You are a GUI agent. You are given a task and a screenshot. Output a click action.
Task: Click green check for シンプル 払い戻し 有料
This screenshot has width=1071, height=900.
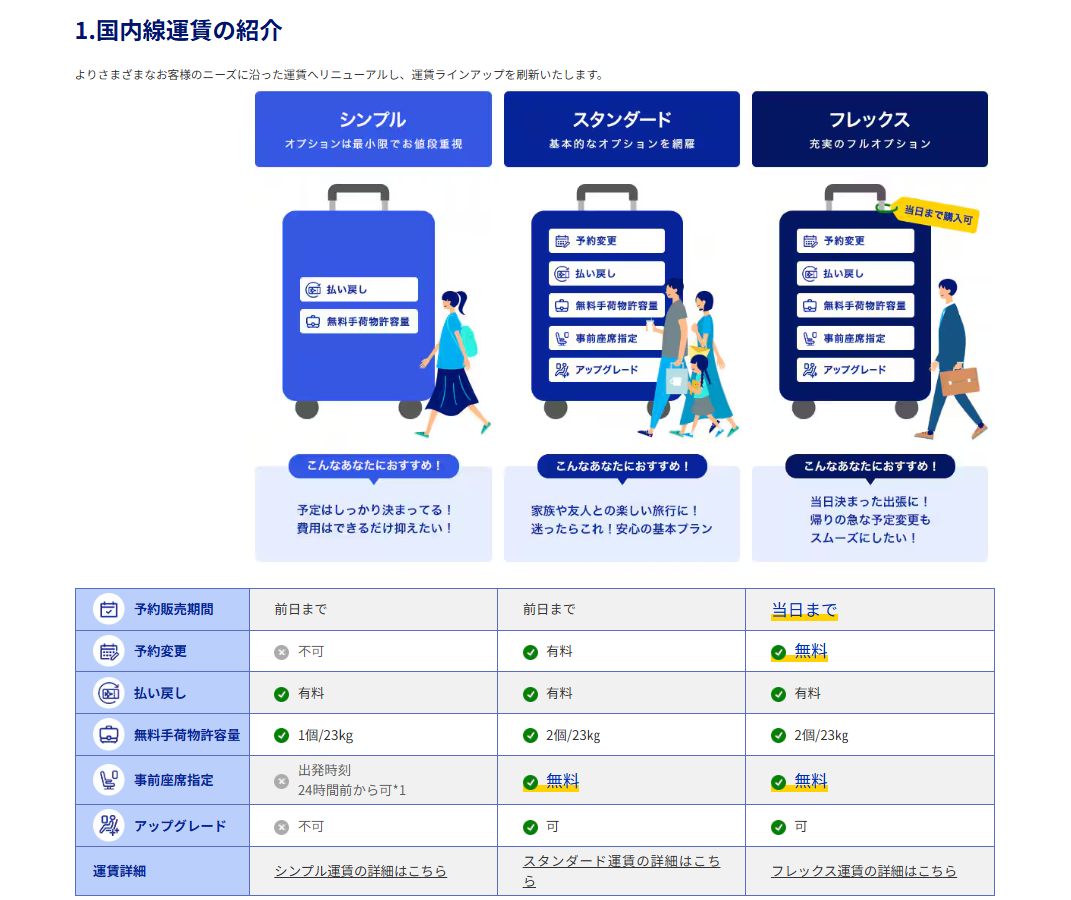tap(281, 694)
